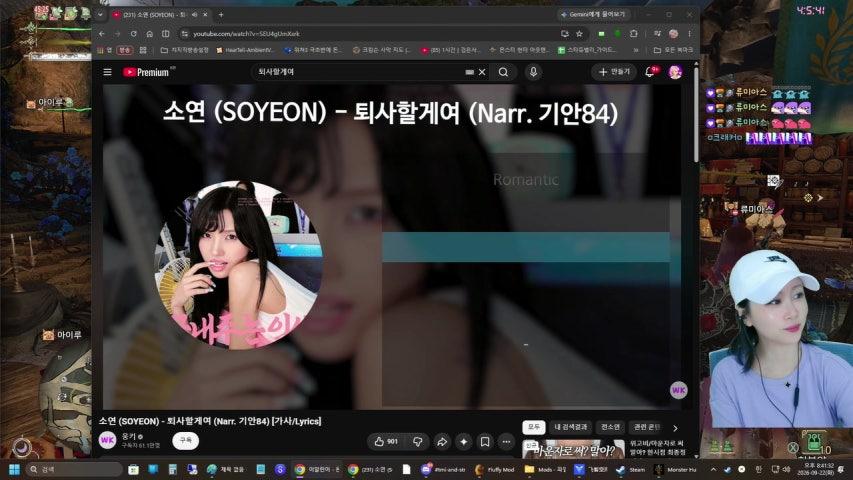853x480 pixels.
Task: Open Chrome three-dot menu
Action: (689, 34)
